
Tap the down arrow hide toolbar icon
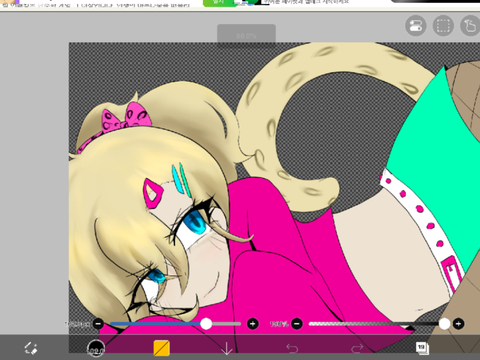[x=227, y=349]
